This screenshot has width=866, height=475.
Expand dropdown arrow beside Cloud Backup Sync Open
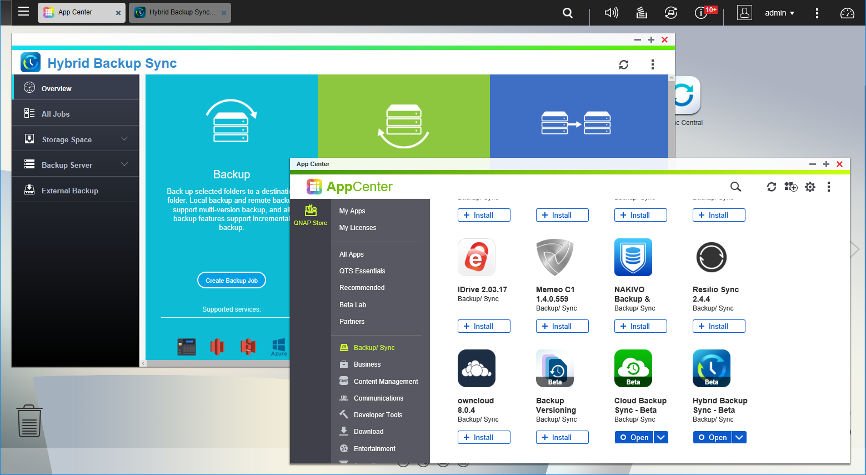(x=661, y=437)
